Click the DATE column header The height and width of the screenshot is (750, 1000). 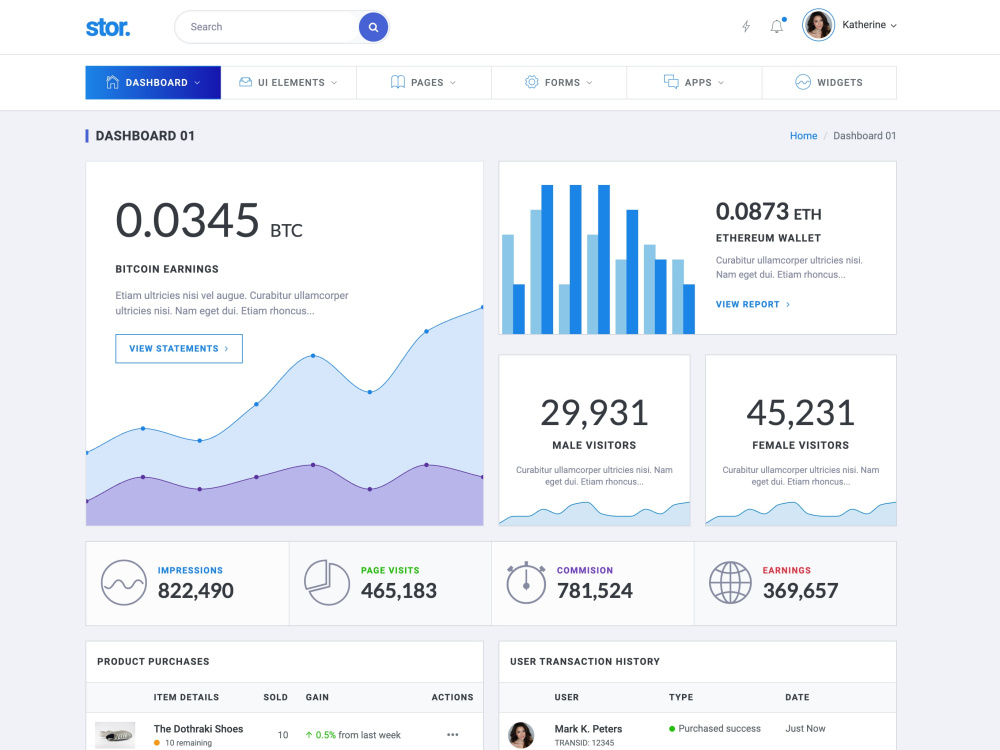pos(797,697)
